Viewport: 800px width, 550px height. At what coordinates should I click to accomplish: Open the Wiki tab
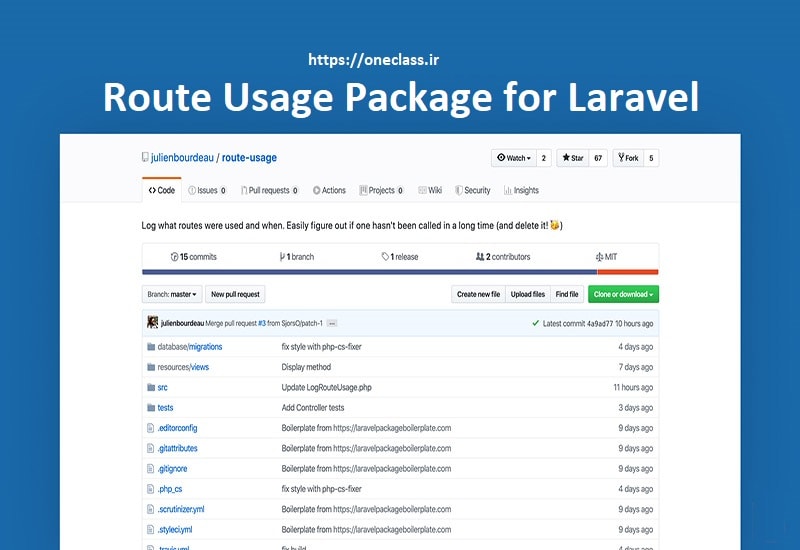pos(430,190)
